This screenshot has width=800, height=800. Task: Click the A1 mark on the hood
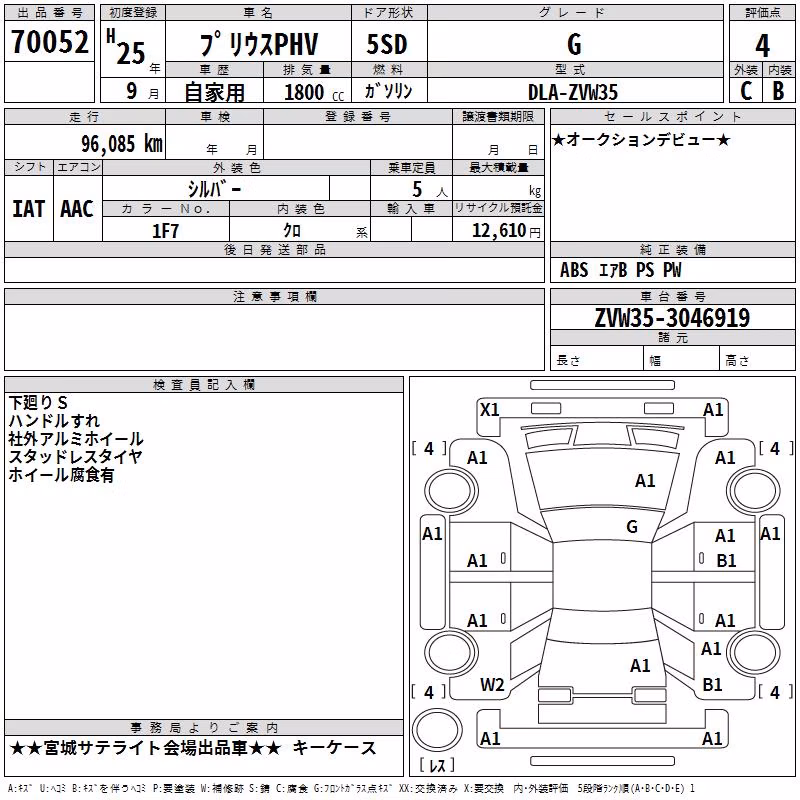(645, 481)
